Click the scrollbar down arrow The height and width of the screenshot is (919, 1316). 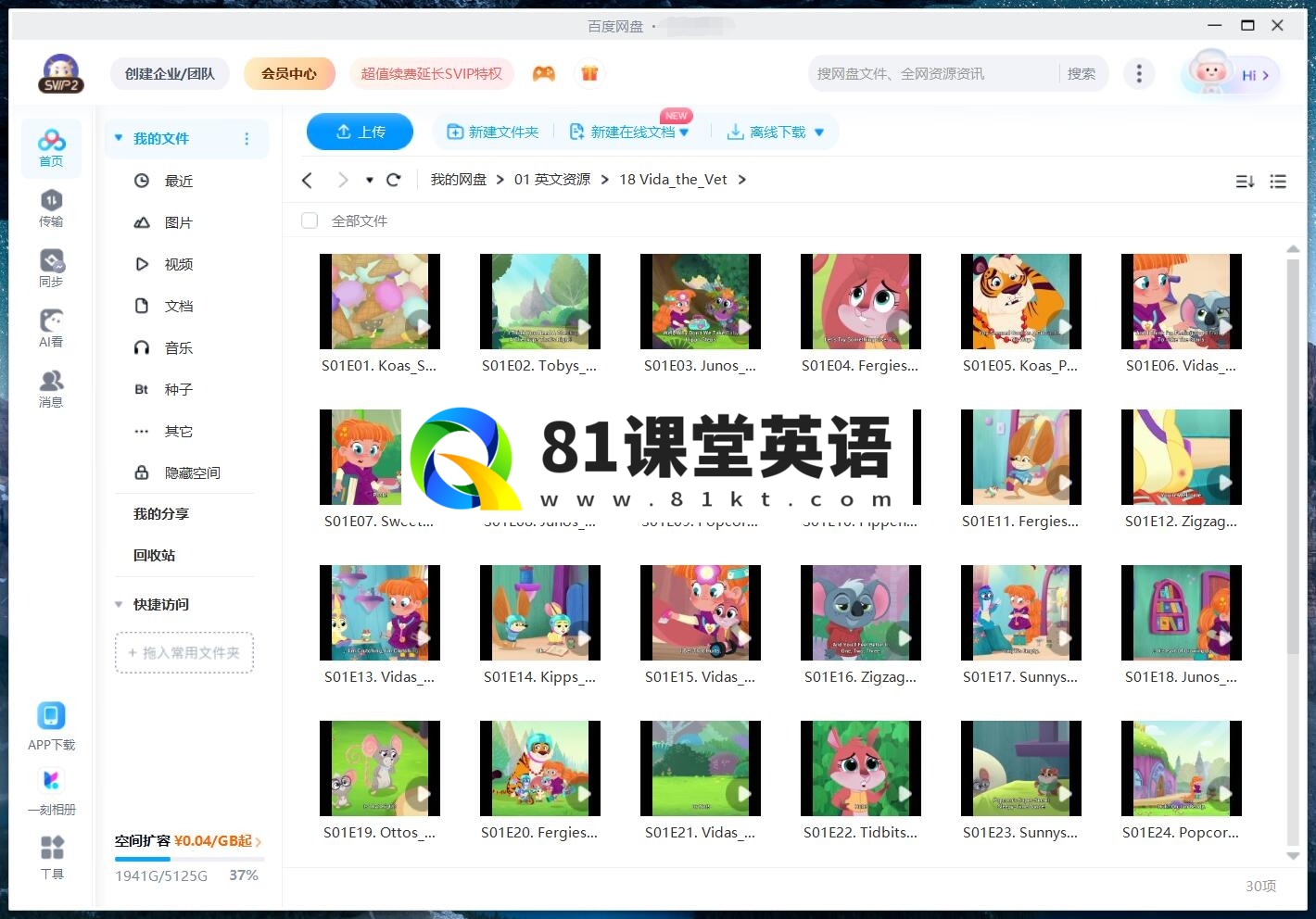pos(1293,855)
